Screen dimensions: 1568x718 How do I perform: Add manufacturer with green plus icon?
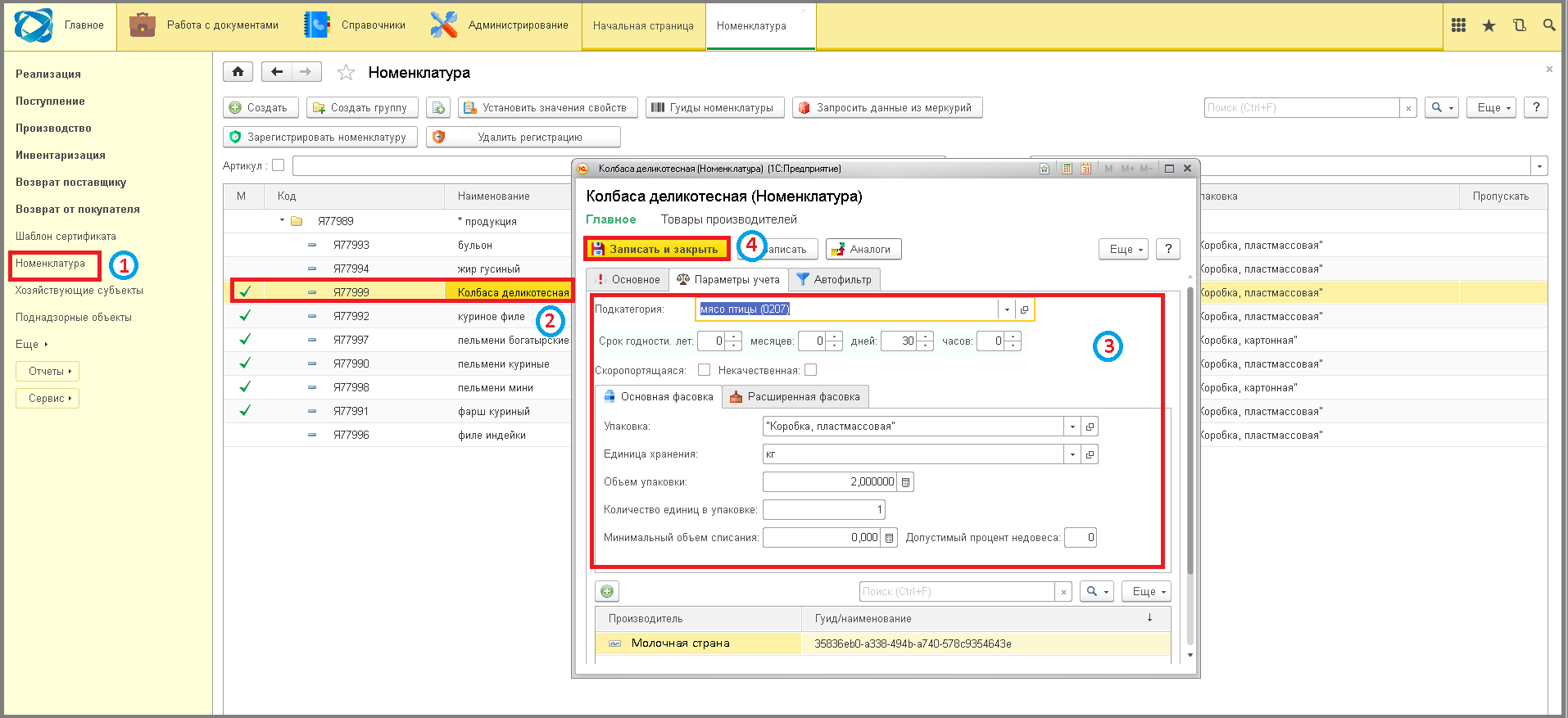pos(607,591)
